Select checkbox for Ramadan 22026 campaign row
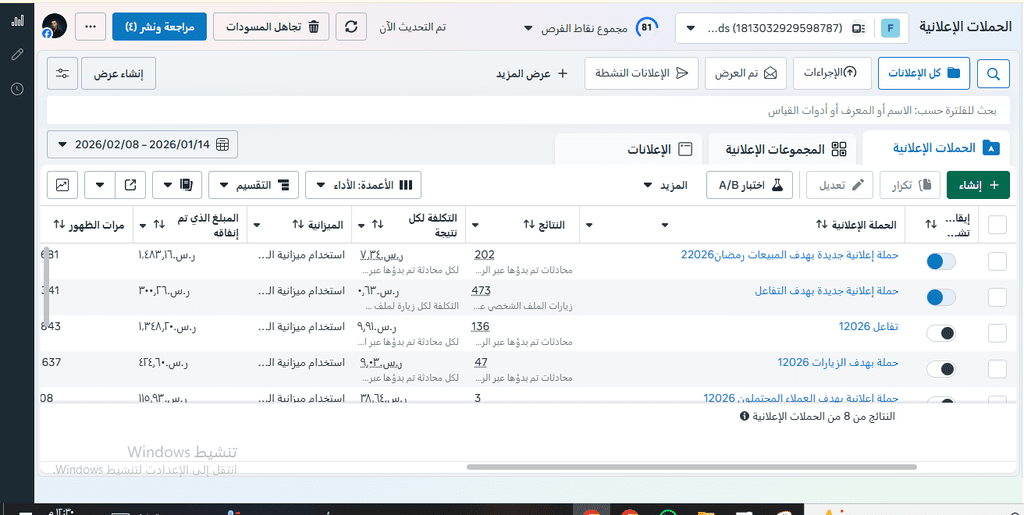Screen dimensions: 1024x515 [997, 262]
